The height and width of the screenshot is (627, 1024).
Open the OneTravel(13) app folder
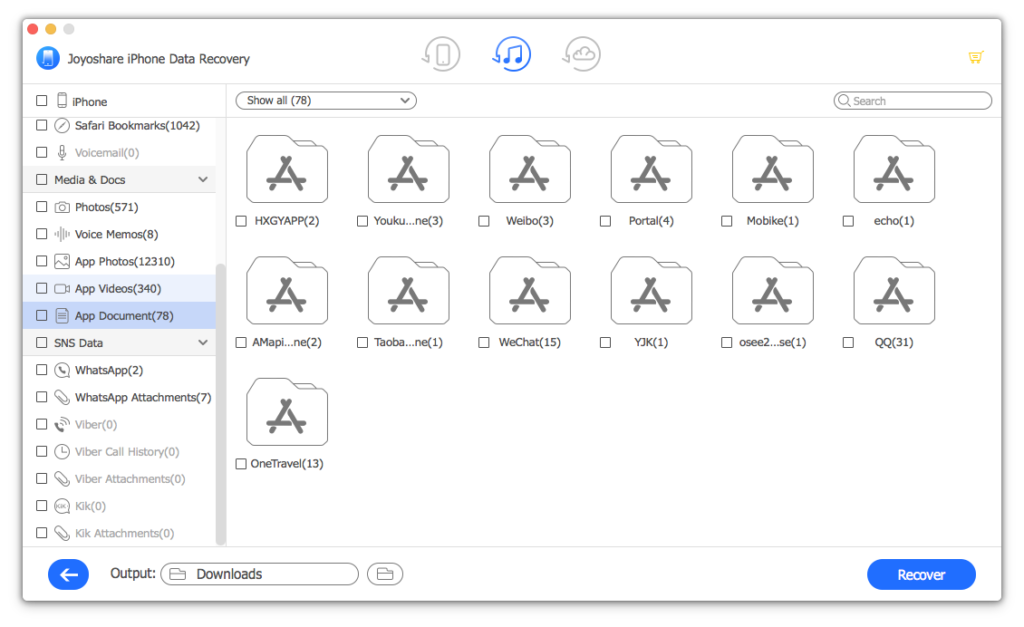[x=287, y=413]
